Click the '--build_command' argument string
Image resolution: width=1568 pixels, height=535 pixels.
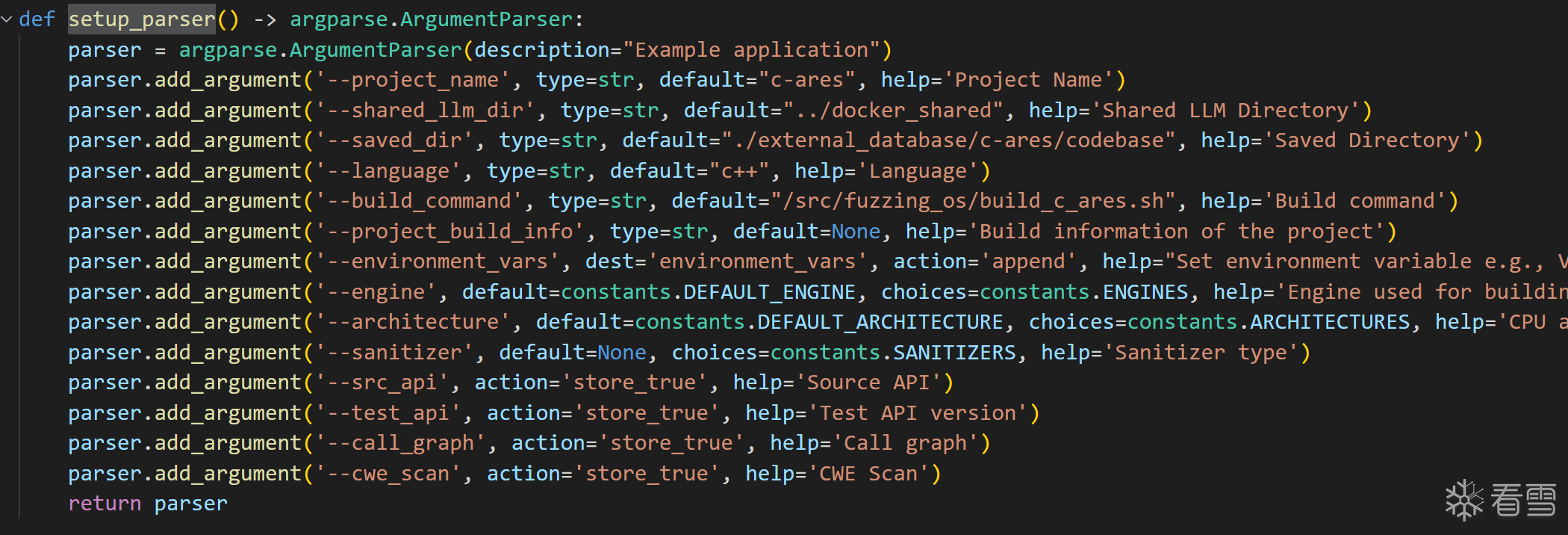click(419, 201)
